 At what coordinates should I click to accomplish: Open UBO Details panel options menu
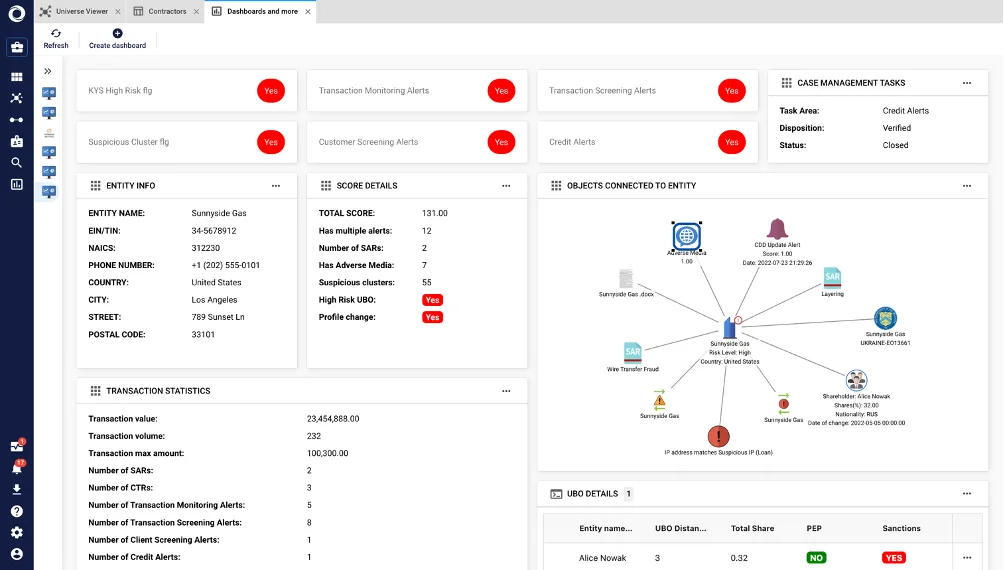tap(967, 494)
